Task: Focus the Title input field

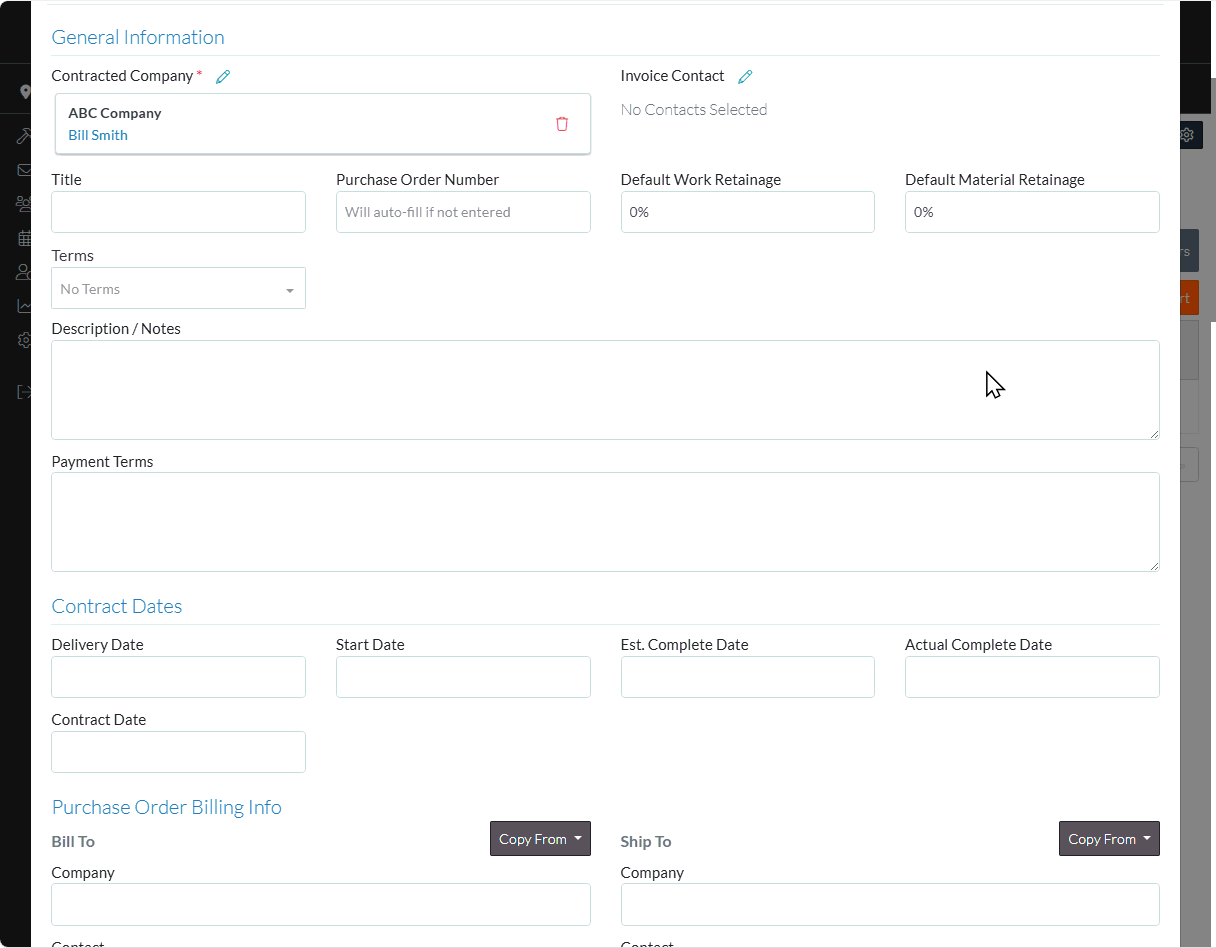Action: (178, 212)
